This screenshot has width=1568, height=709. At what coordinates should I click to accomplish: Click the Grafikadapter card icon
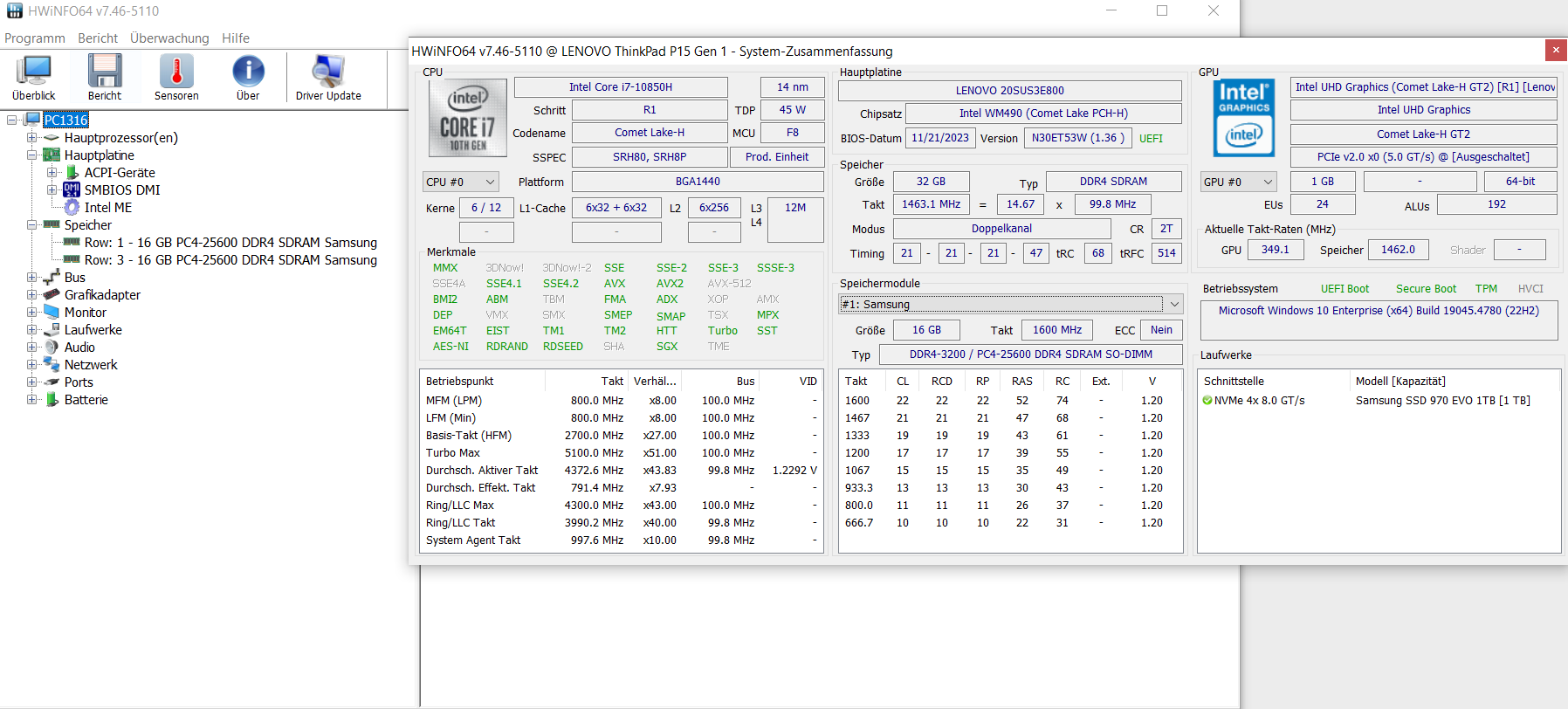point(52,294)
